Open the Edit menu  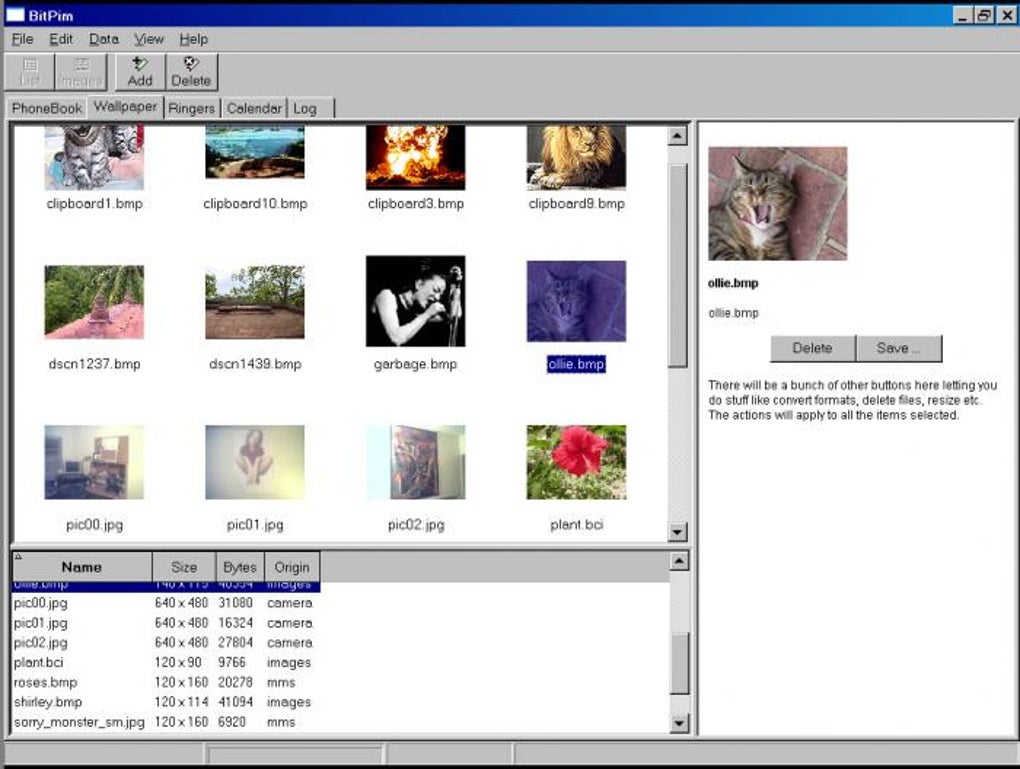(x=61, y=39)
